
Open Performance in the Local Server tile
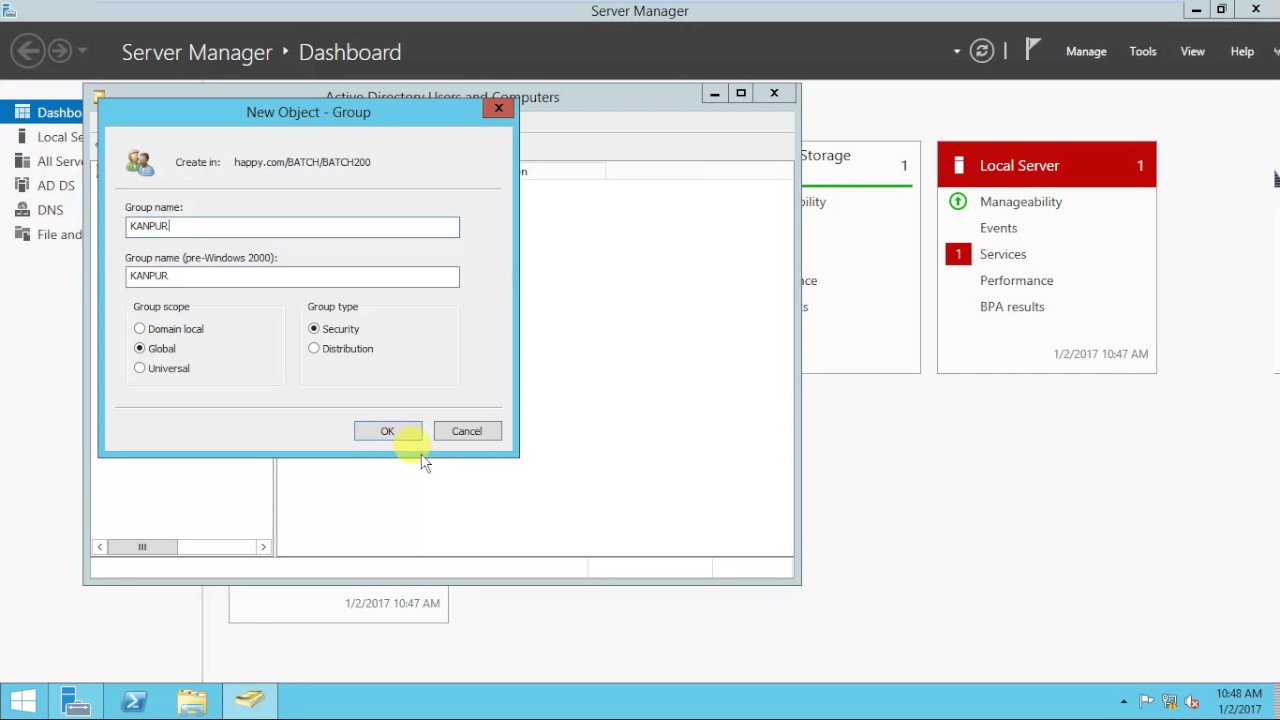[x=1016, y=281]
